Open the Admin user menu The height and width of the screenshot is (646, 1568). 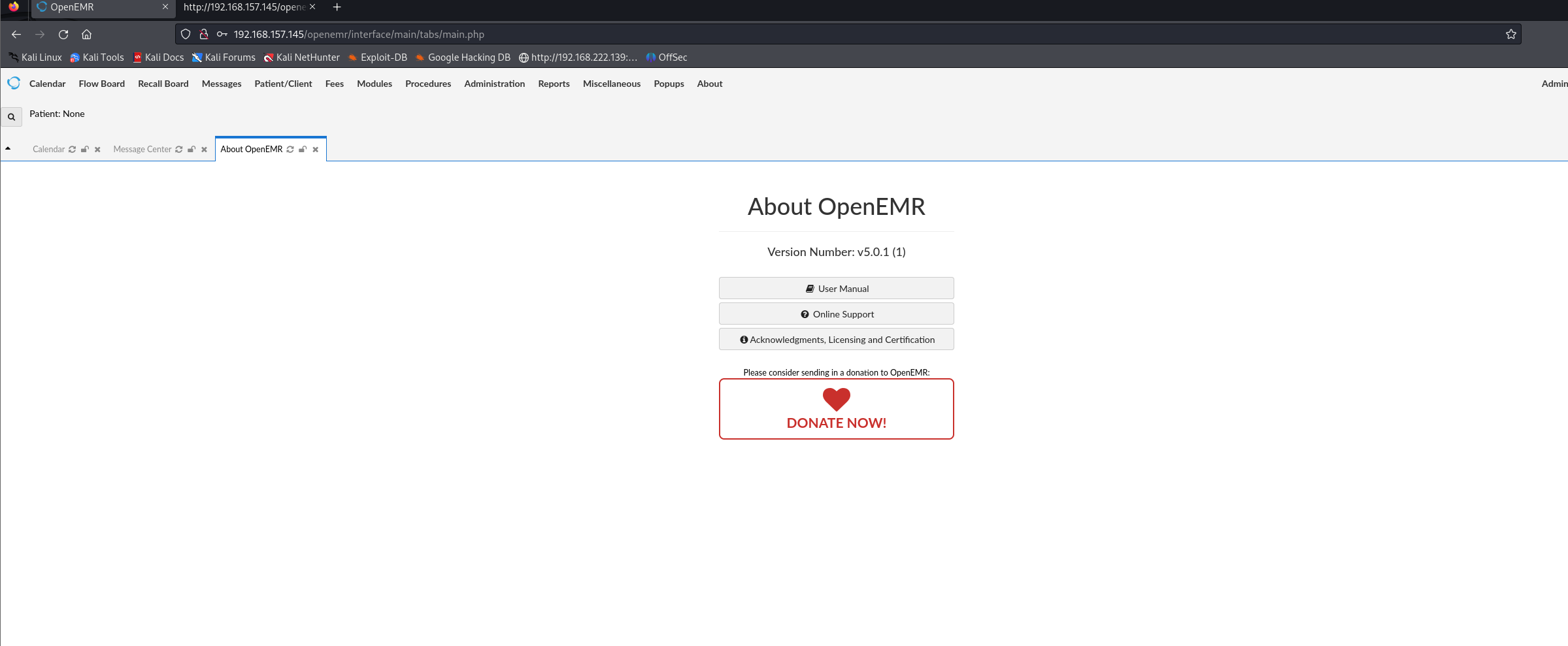coord(1554,84)
